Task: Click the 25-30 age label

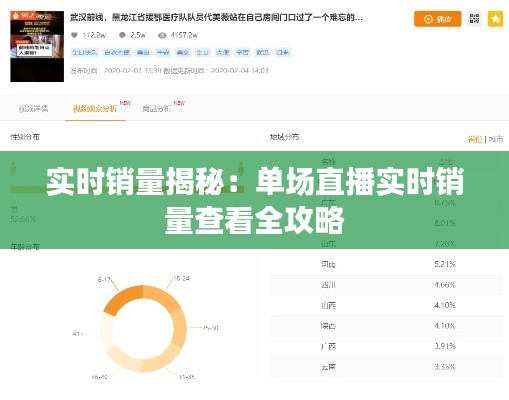Action: coord(210,328)
